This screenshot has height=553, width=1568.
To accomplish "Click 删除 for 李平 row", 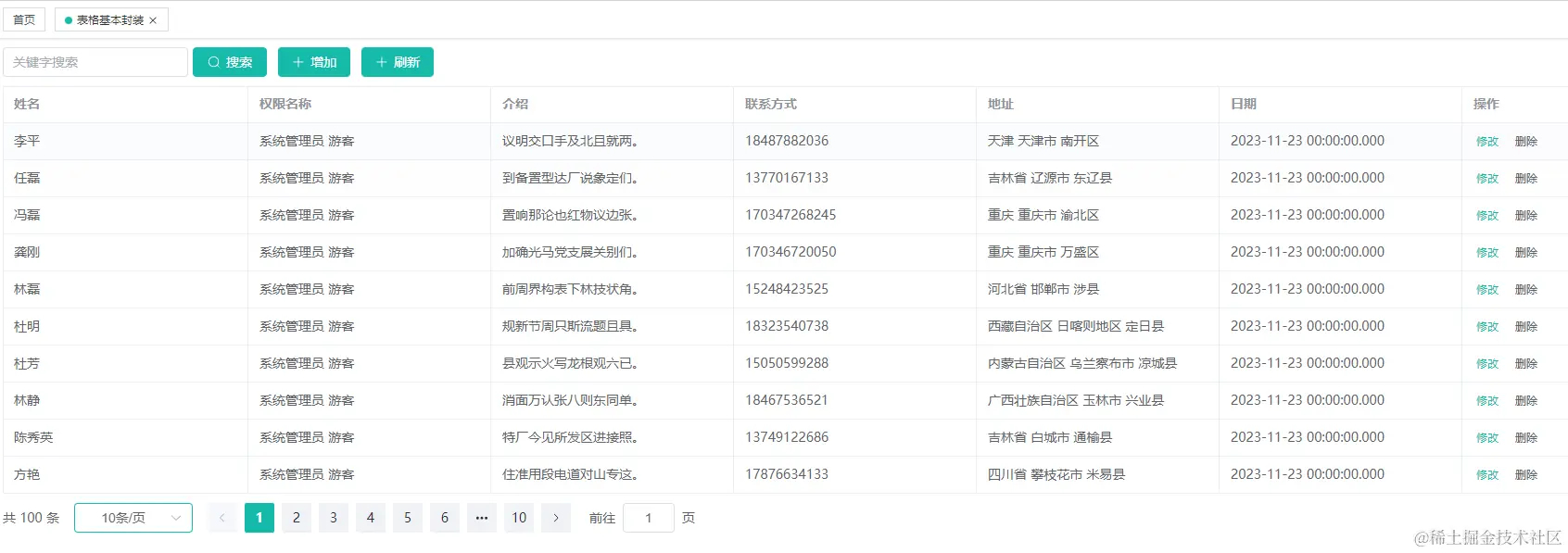I will point(1526,142).
